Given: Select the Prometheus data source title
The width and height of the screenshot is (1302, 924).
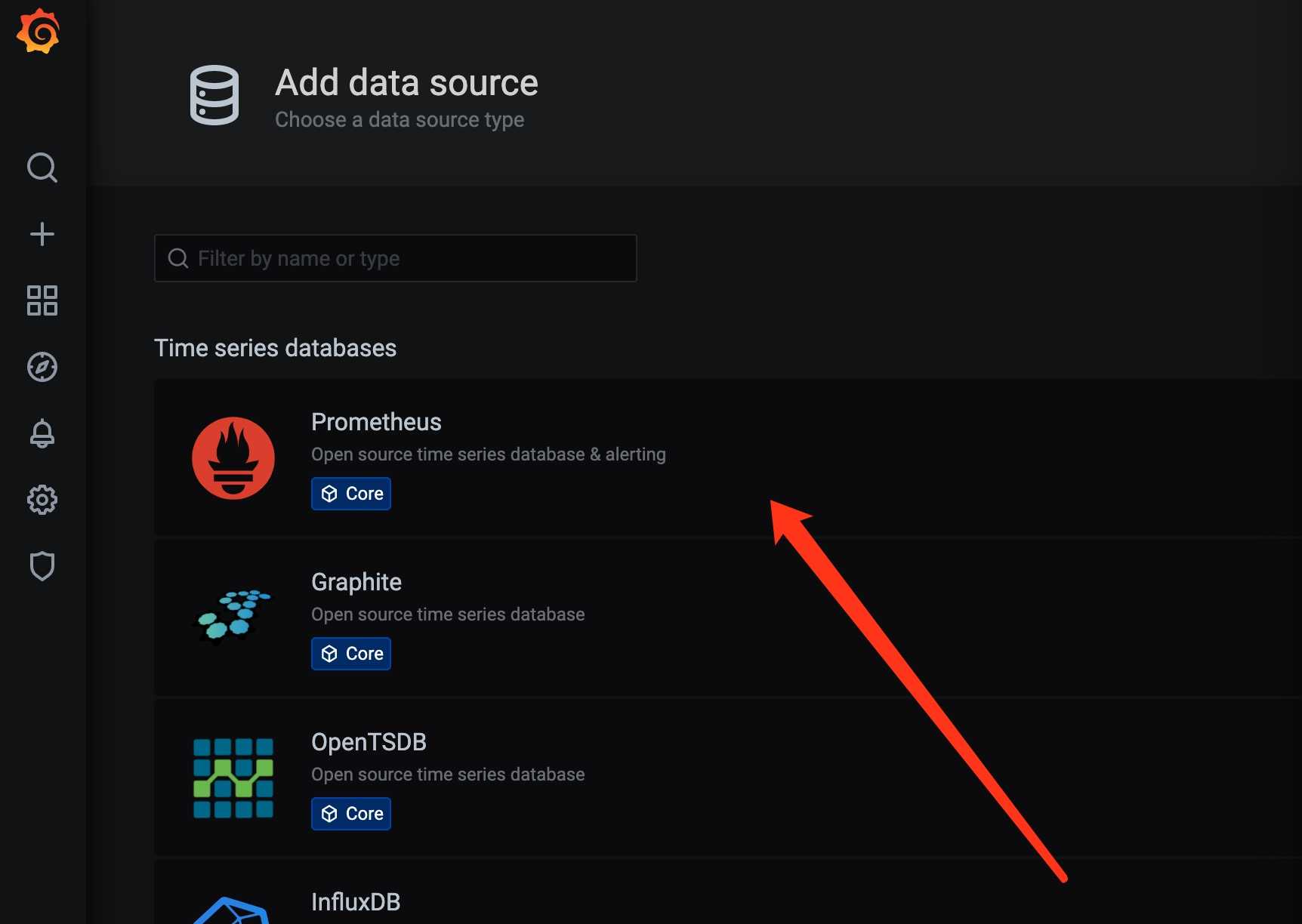Looking at the screenshot, I should pos(376,422).
